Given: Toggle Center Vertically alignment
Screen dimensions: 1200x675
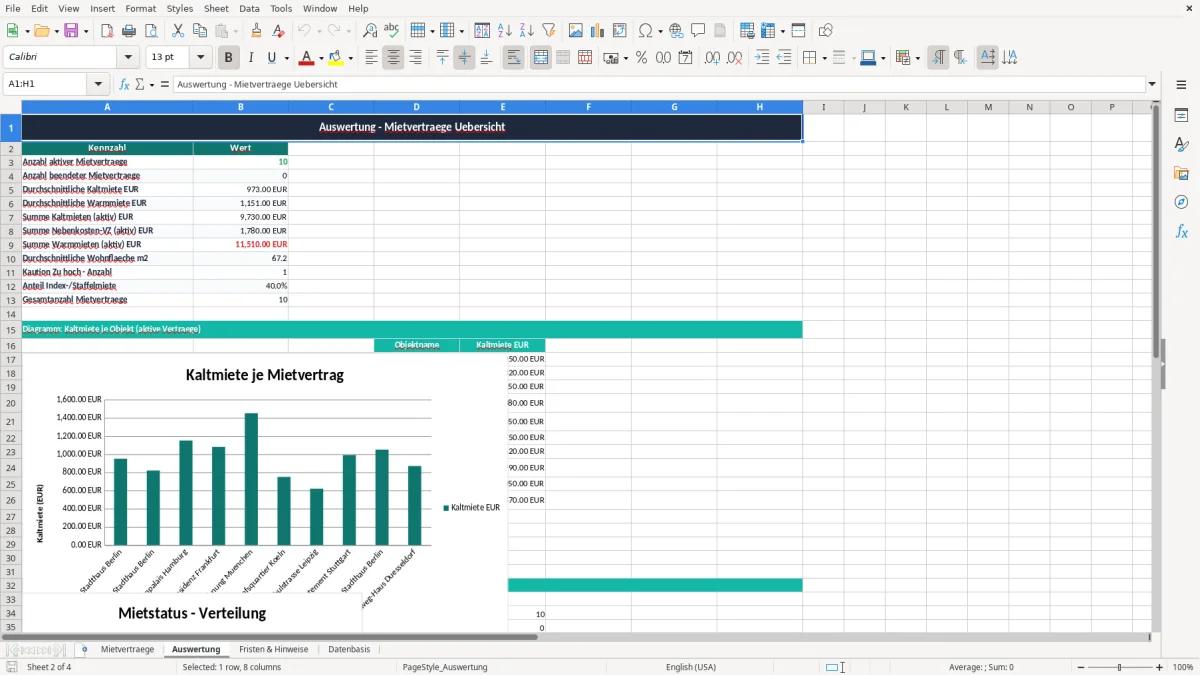Looking at the screenshot, I should pos(464,58).
